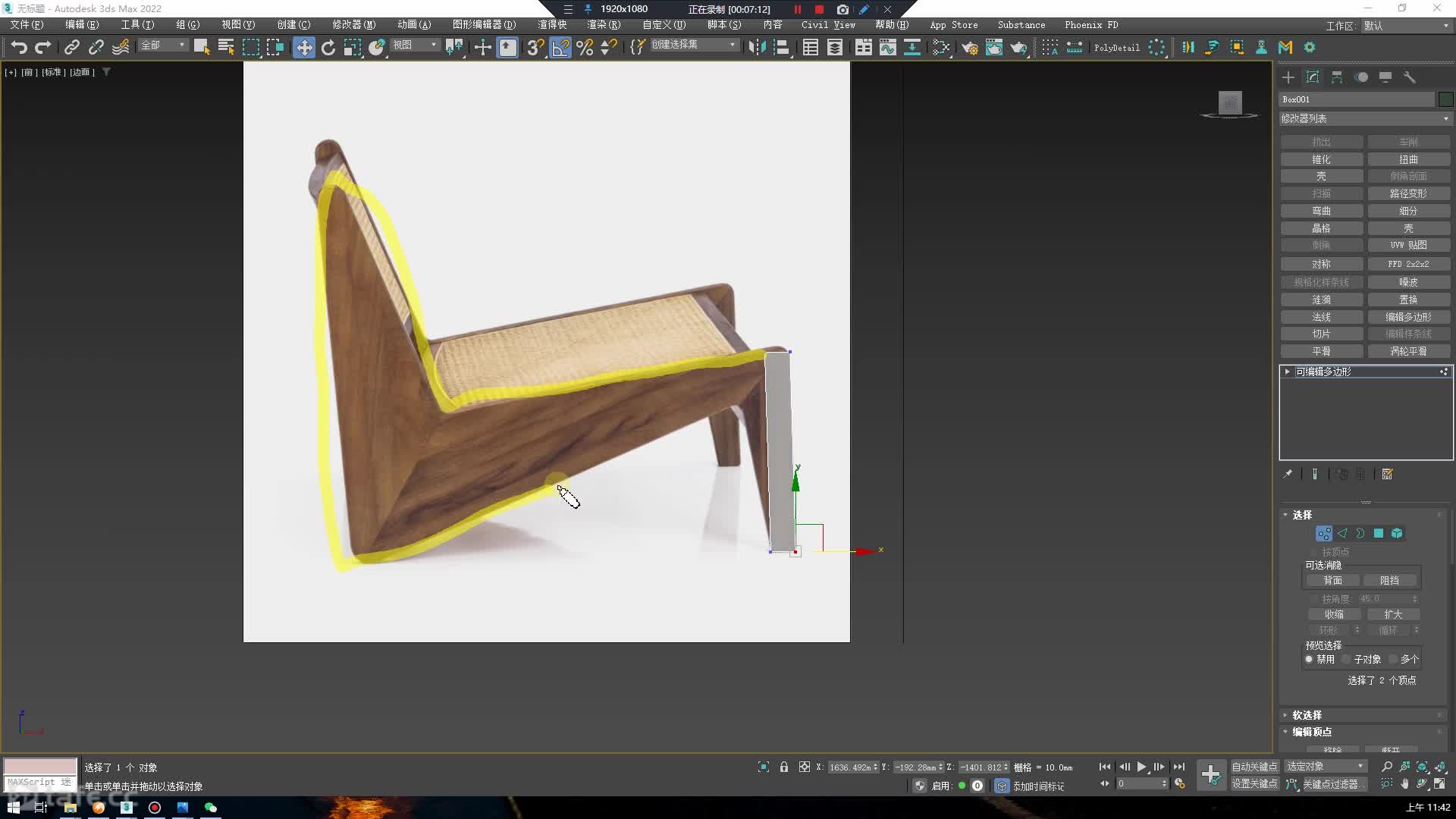1456x819 pixels.
Task: Click the Box001 object color swatch
Action: click(x=1445, y=99)
